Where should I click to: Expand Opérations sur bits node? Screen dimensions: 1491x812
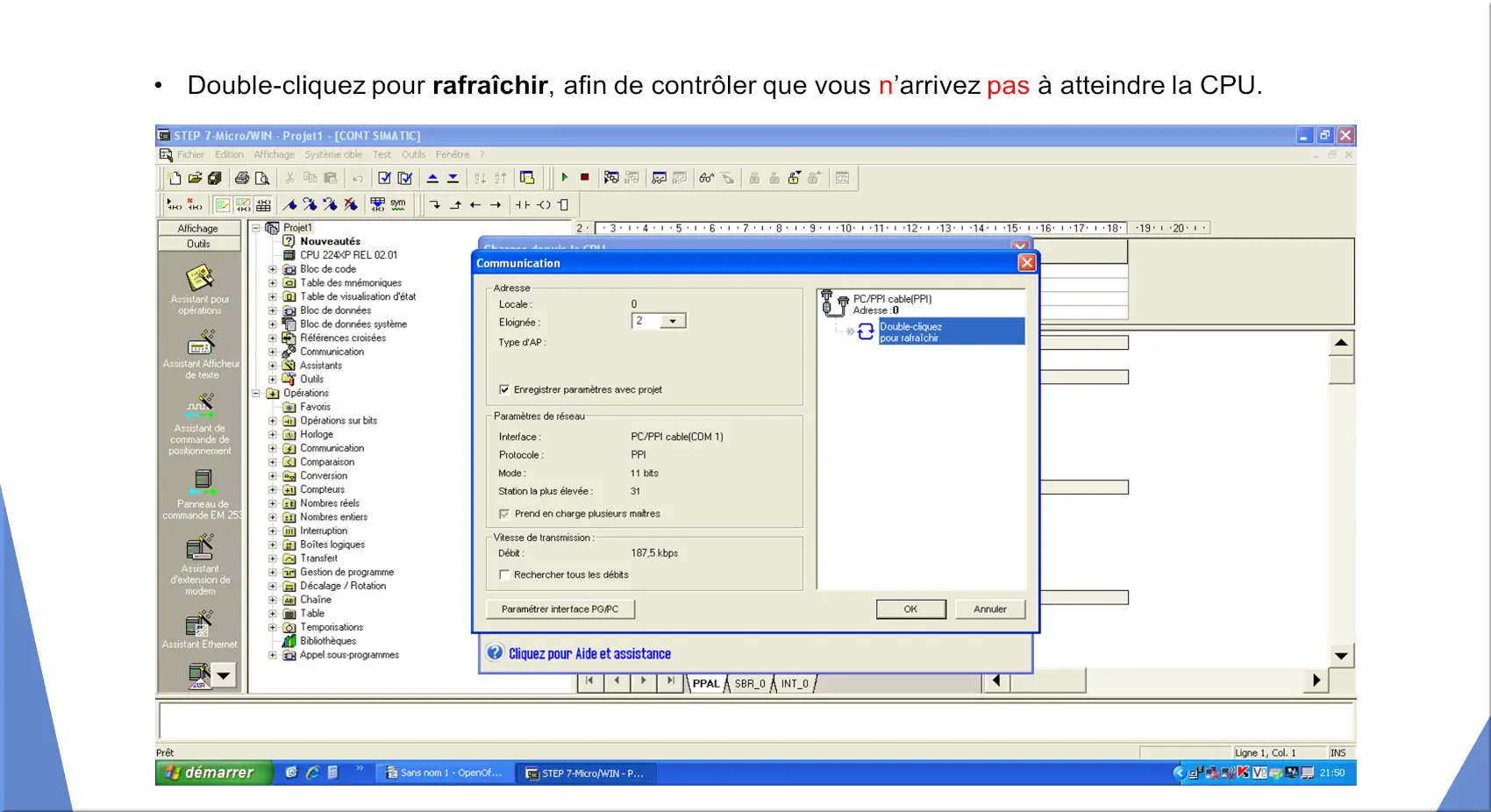point(273,421)
